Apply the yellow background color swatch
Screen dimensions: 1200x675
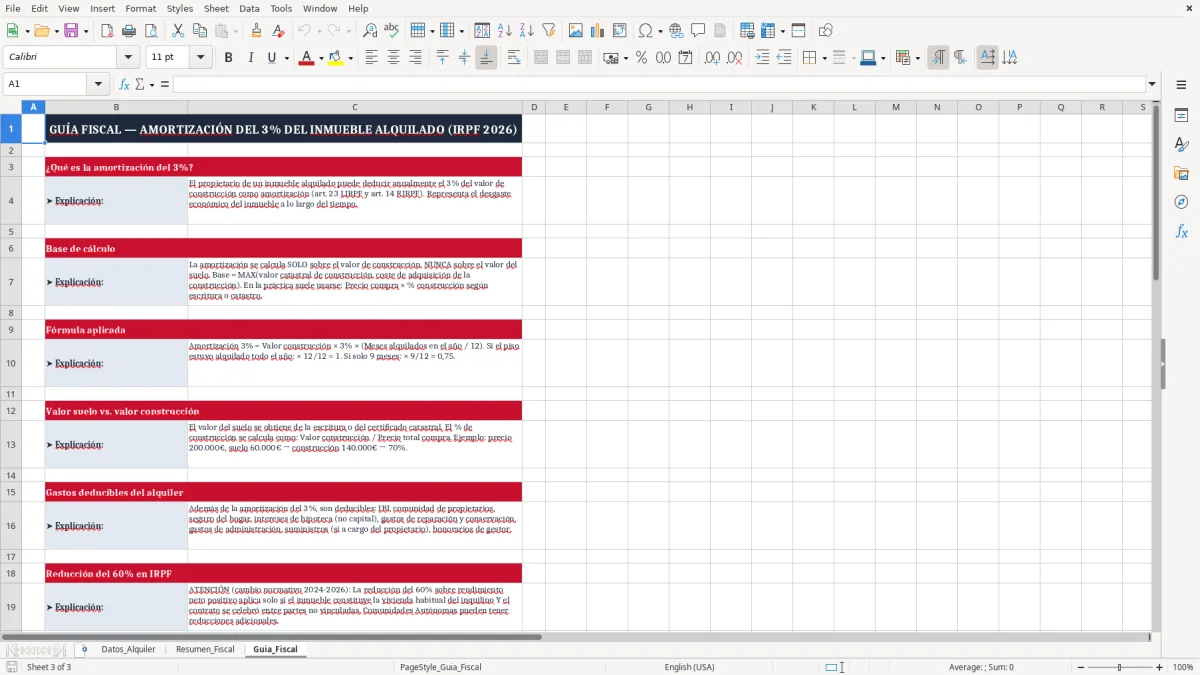pos(336,58)
